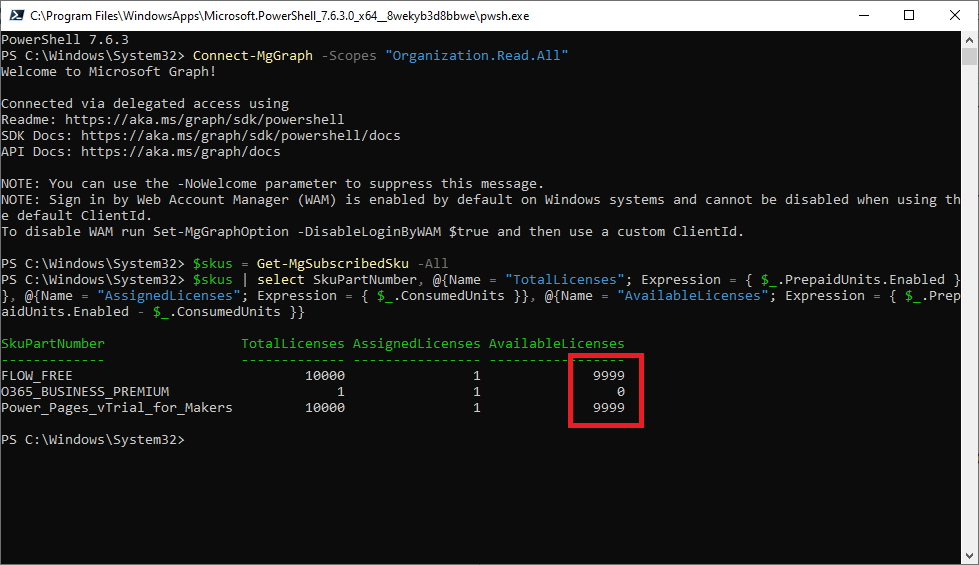Viewport: 979px width, 565px height.
Task: Maximize the pwsh.exe window
Action: (909, 16)
